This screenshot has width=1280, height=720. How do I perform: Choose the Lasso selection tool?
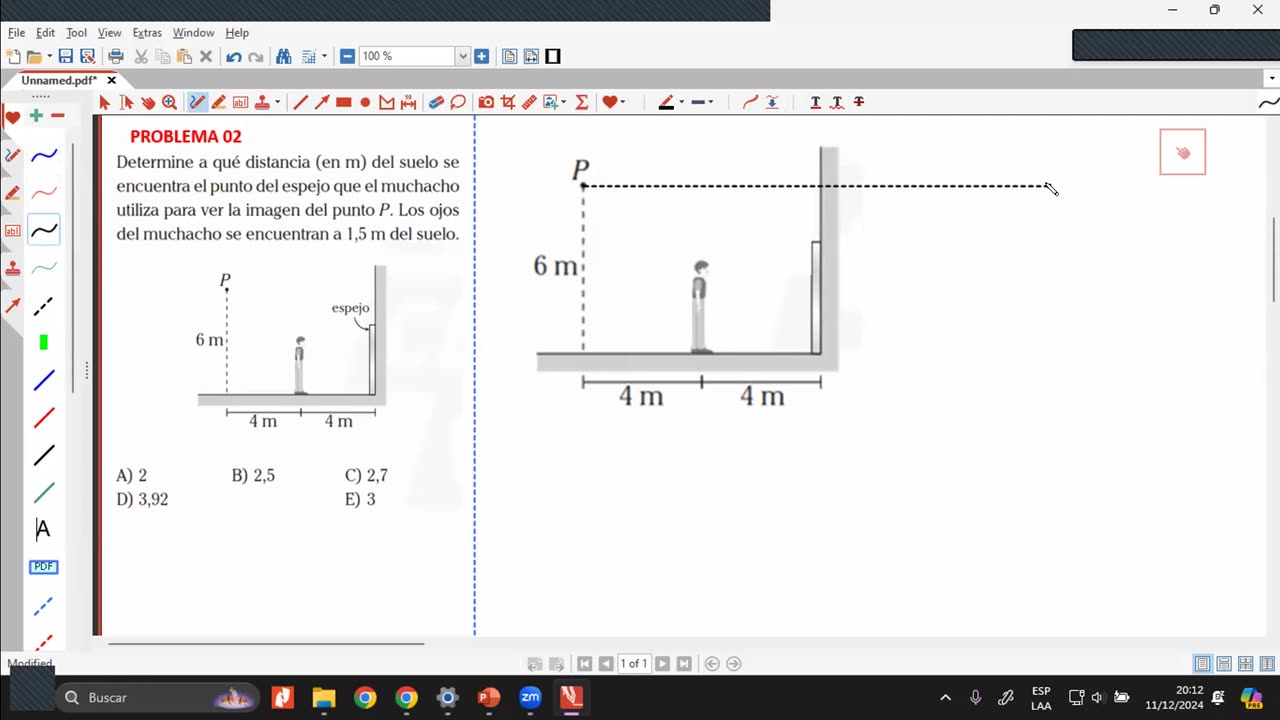click(x=458, y=102)
